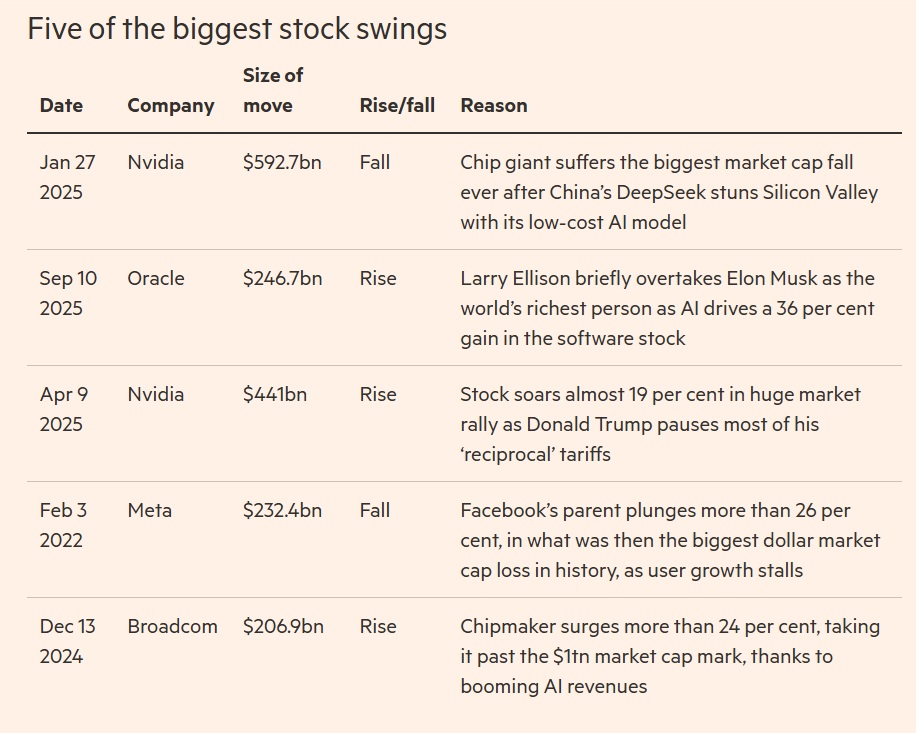The height and width of the screenshot is (733, 916).
Task: Click the $206.9bn move size value
Action: pyautogui.click(x=283, y=626)
